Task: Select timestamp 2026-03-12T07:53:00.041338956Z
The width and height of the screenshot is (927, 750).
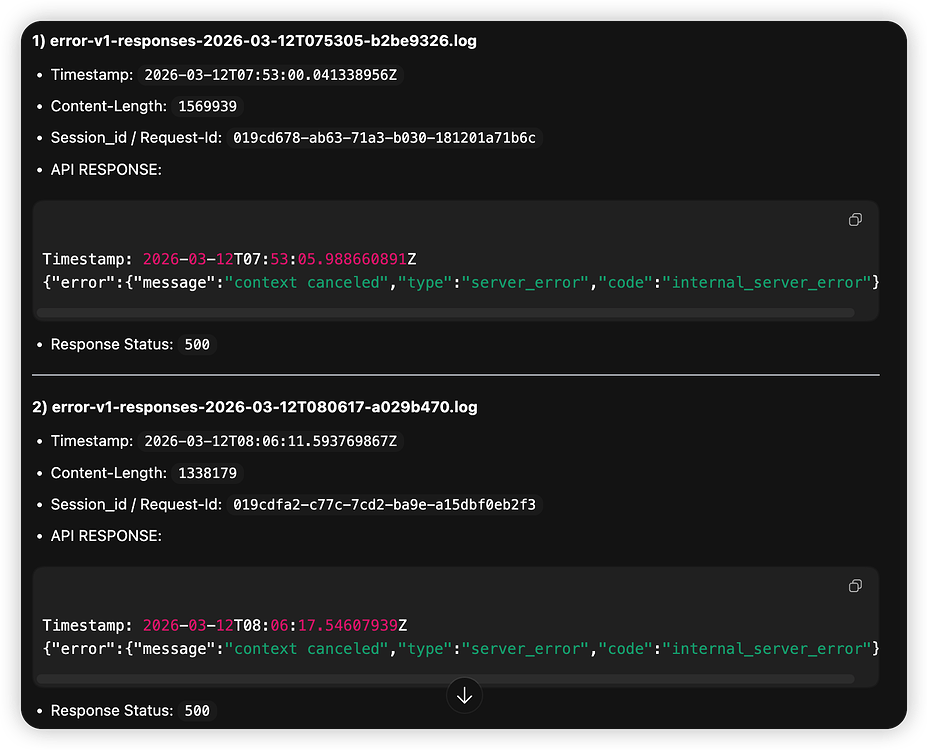Action: pos(271,75)
